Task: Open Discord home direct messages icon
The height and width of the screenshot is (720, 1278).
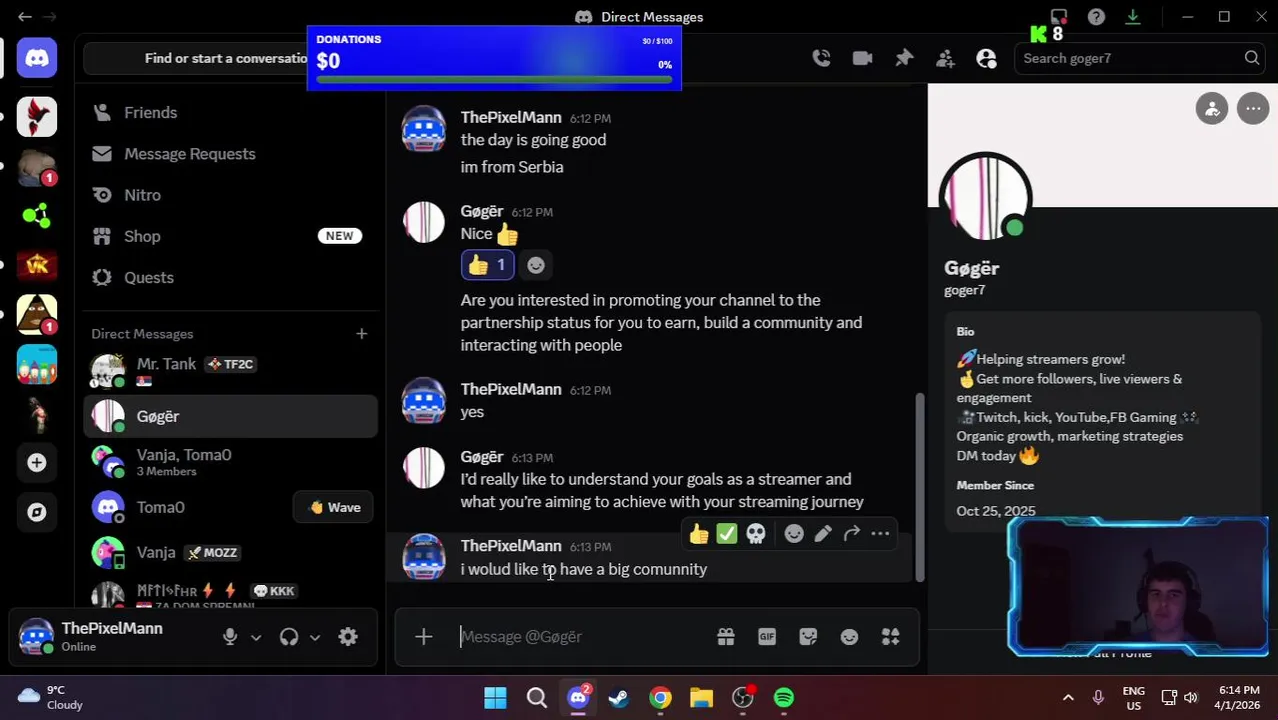Action: pos(37,58)
